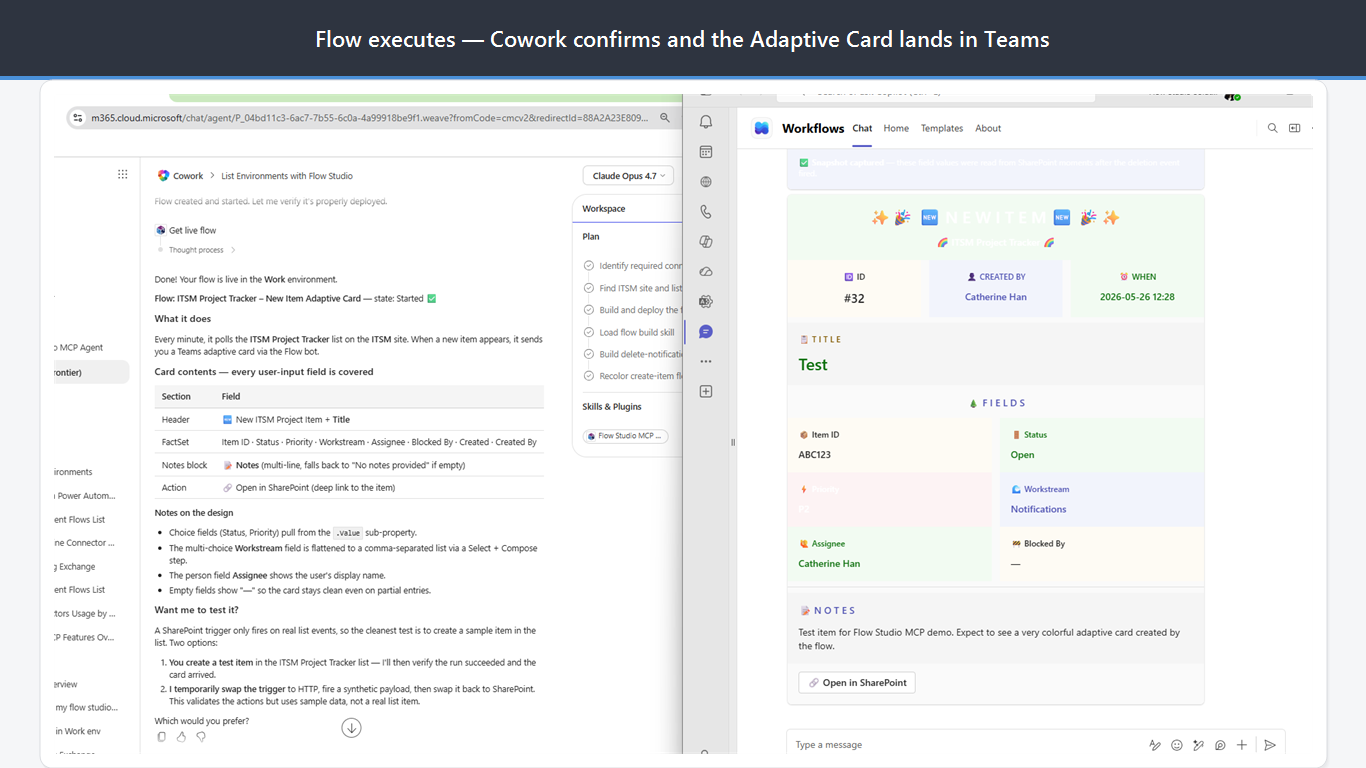Click search magnifier in Workflows header
1366x768 pixels.
click(x=1273, y=128)
